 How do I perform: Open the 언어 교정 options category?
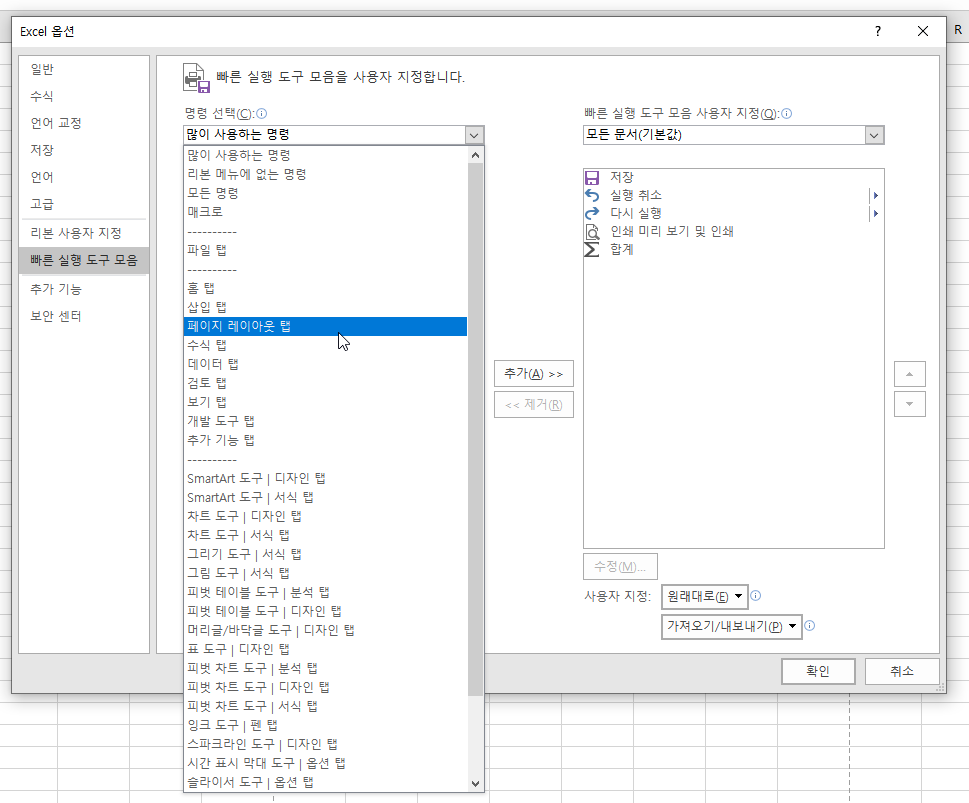tap(84, 123)
